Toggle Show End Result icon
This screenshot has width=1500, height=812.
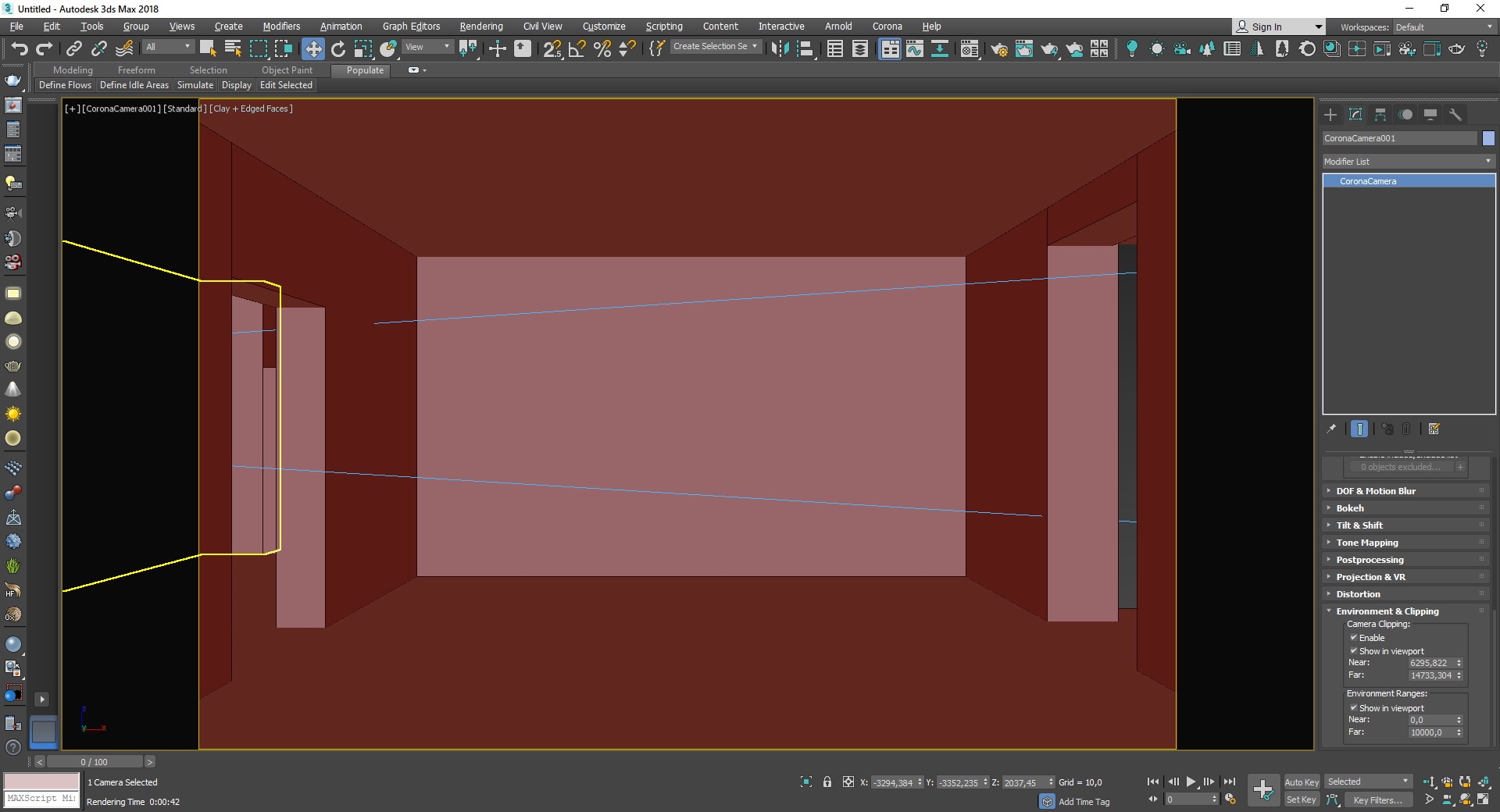click(x=1359, y=429)
